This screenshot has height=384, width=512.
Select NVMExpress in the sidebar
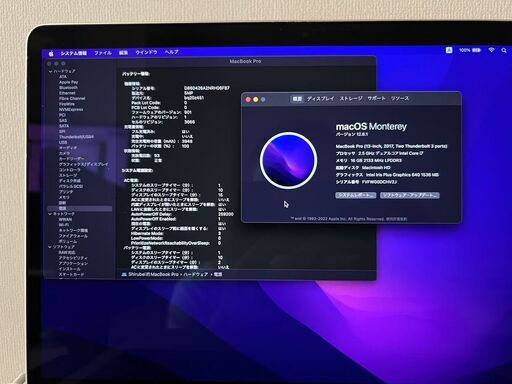[x=71, y=109]
